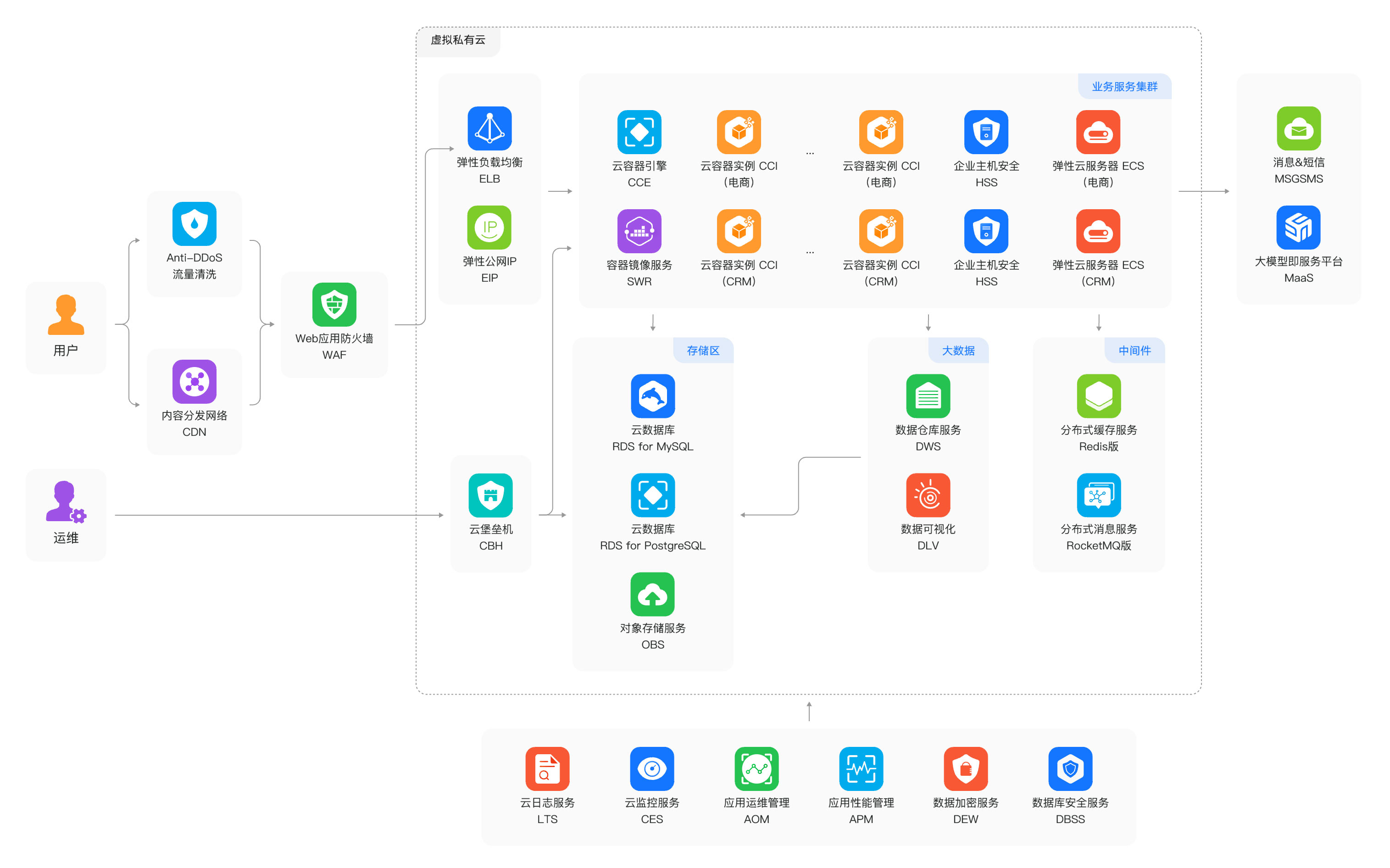Select the 云数据库 RDS for MySQL icon

click(652, 396)
